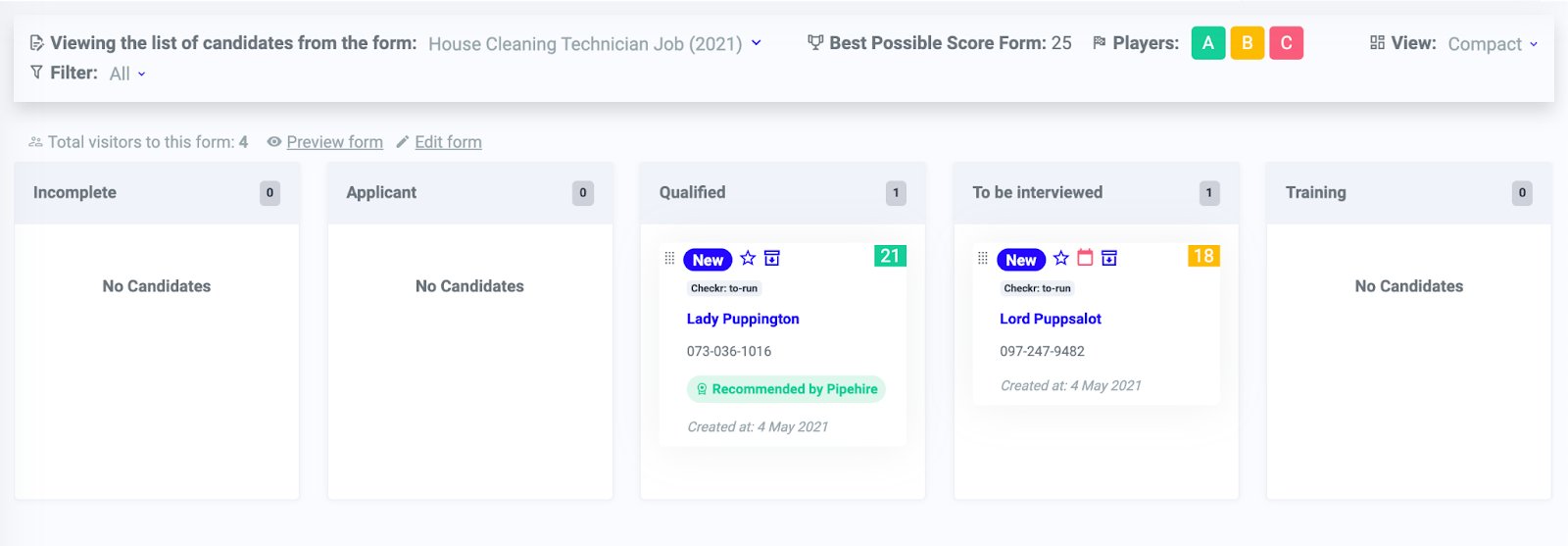
Task: Expand the Filter All dropdown
Action: pyautogui.click(x=127, y=74)
